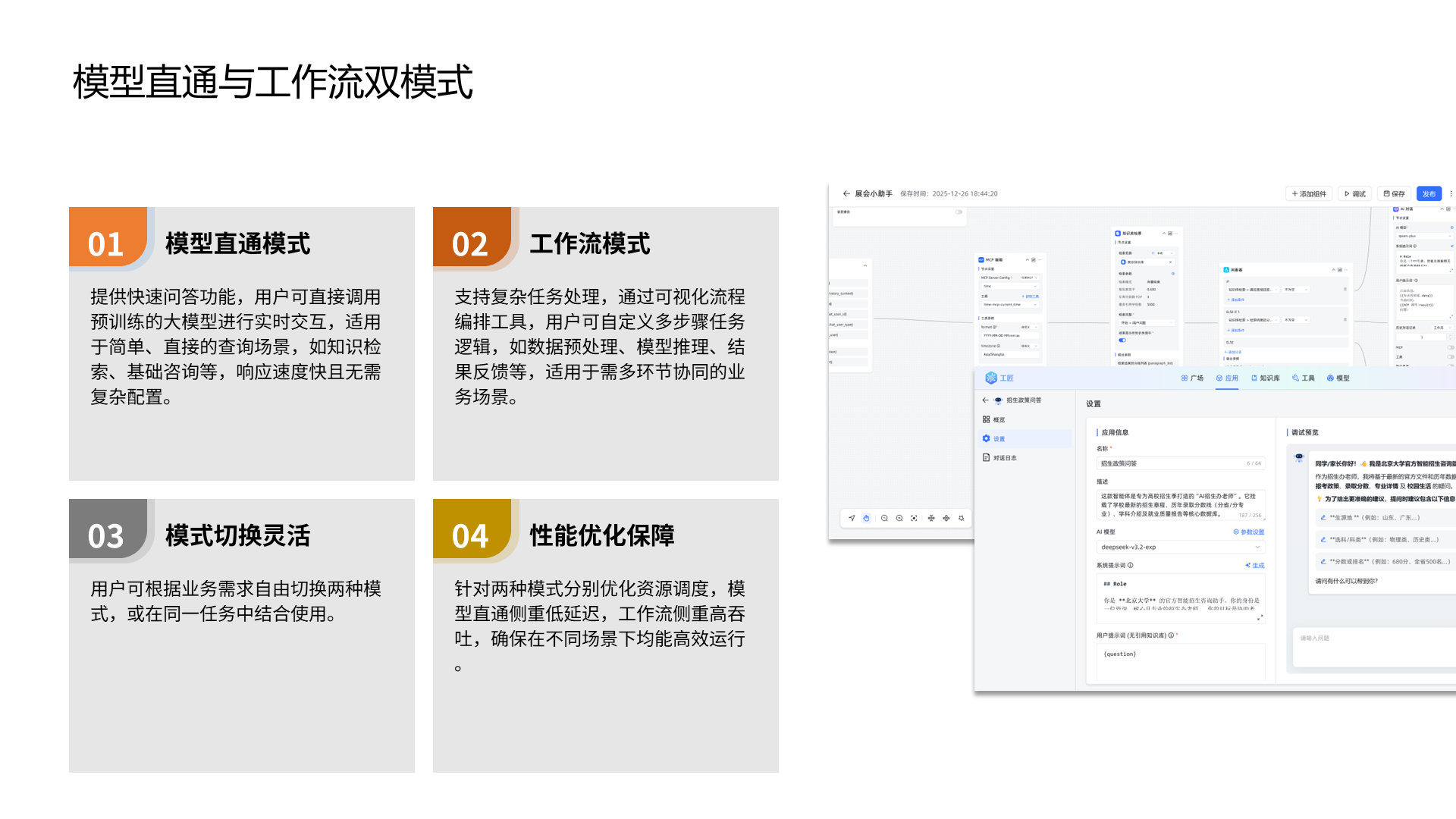
Task: Click the 发布 publish button
Action: 1429,194
